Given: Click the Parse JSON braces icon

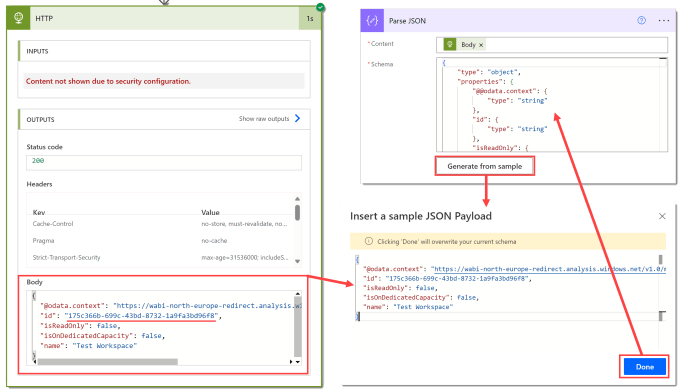Looking at the screenshot, I should 372,20.
